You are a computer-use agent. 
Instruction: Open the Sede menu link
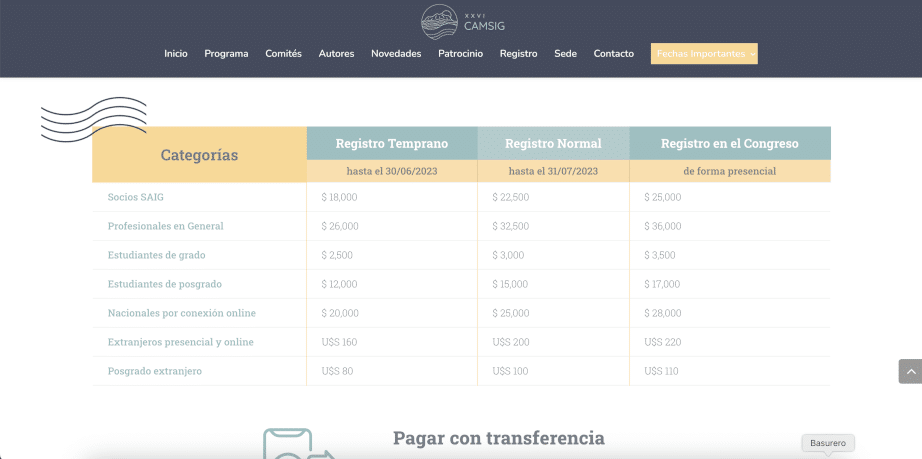point(565,54)
